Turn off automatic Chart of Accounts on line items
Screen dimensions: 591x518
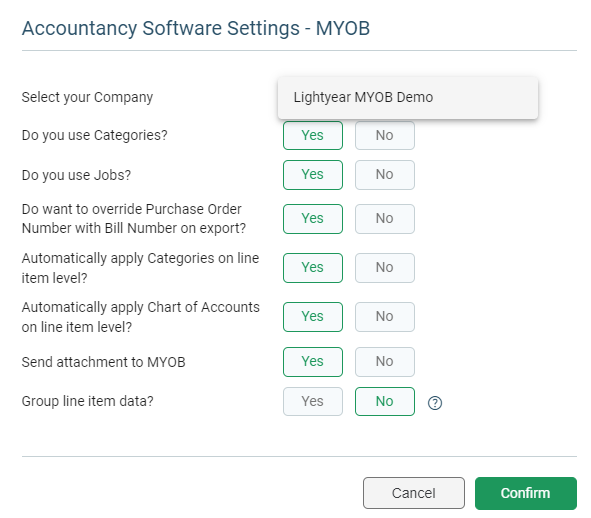[385, 317]
